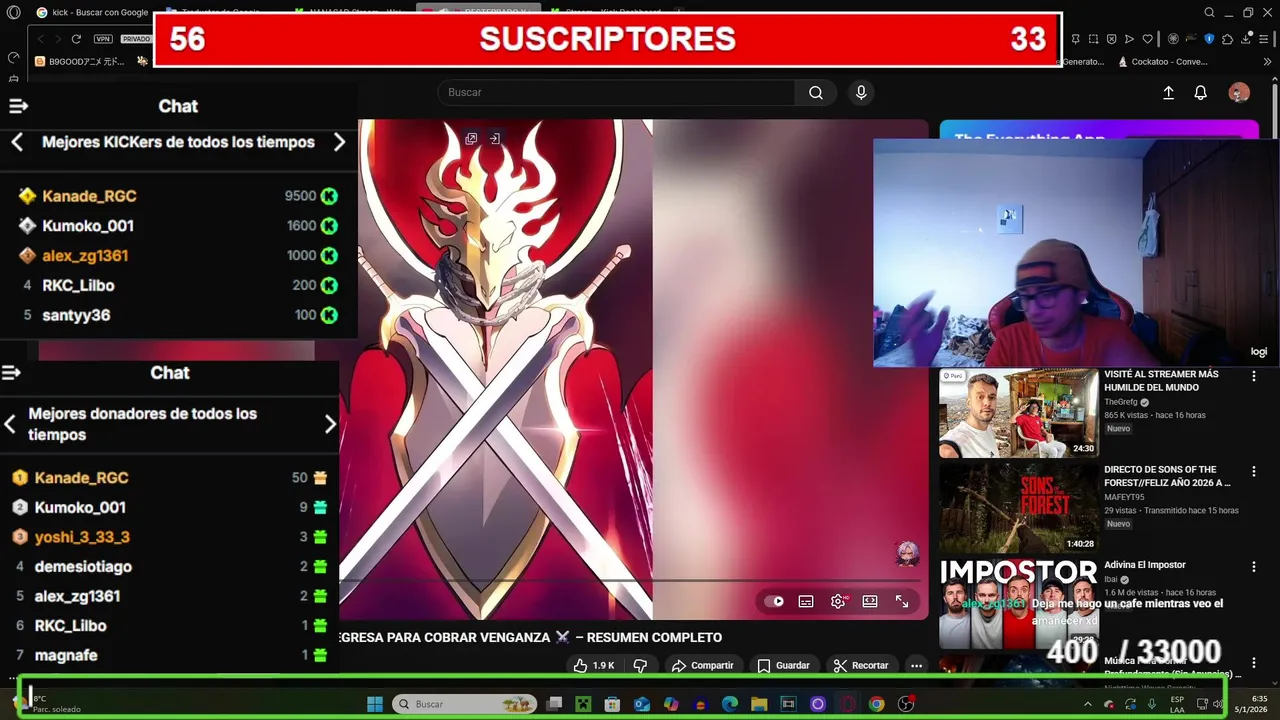
Task: Open the channel avatar on video
Action: coord(907,553)
